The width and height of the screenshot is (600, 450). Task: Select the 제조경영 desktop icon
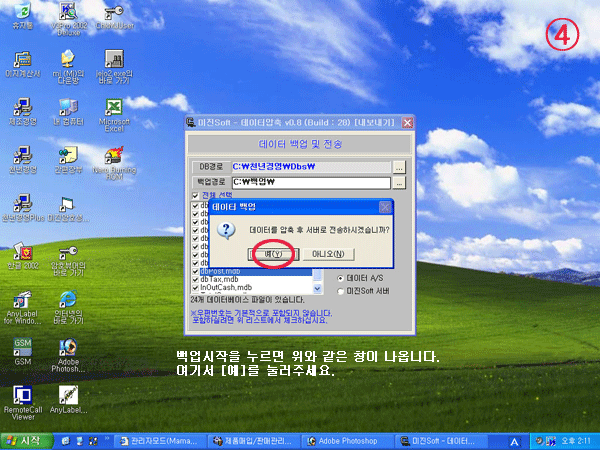pos(23,112)
